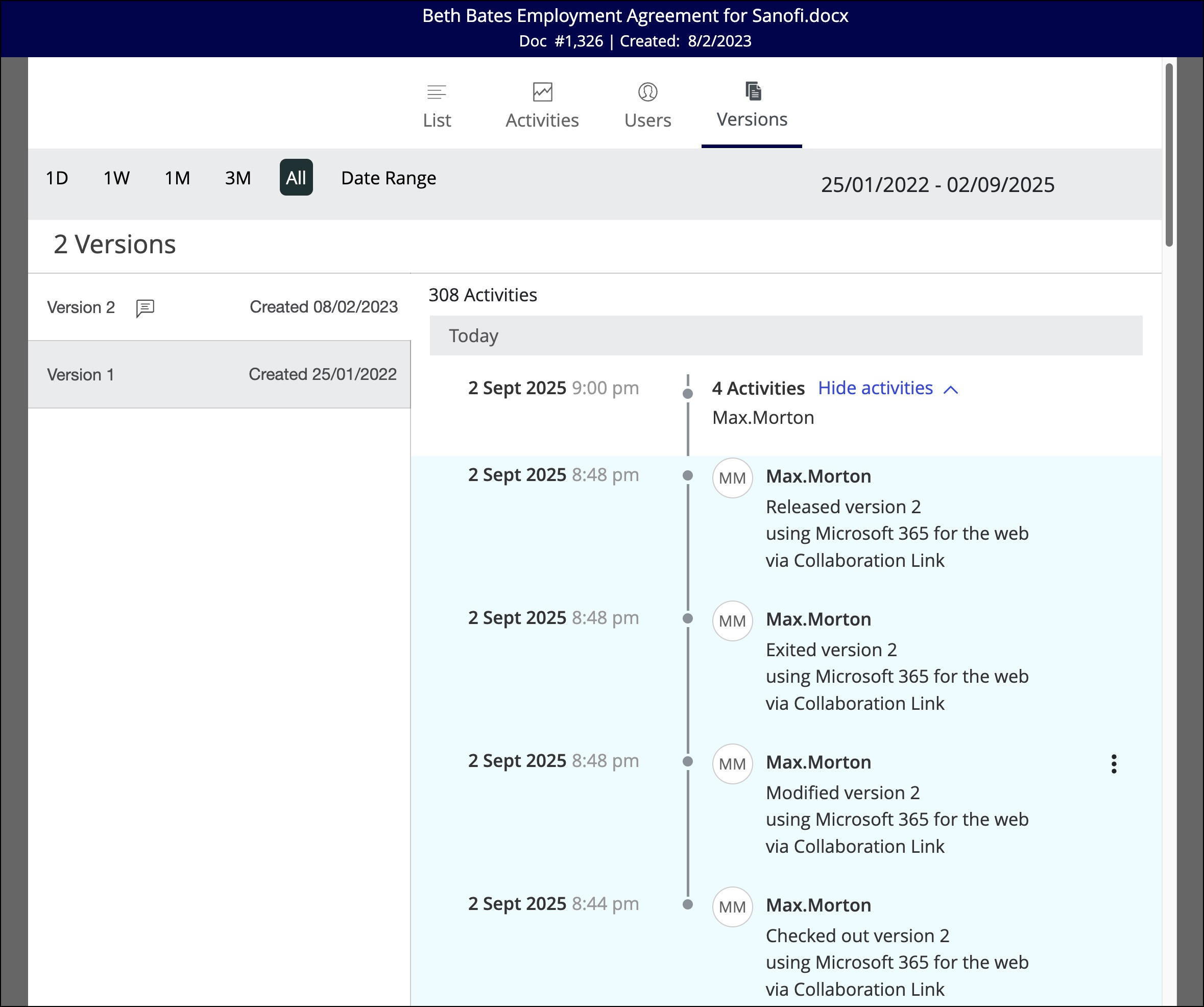Open the Activities chart icon
This screenshot has width=1204, height=1007.
[x=542, y=92]
